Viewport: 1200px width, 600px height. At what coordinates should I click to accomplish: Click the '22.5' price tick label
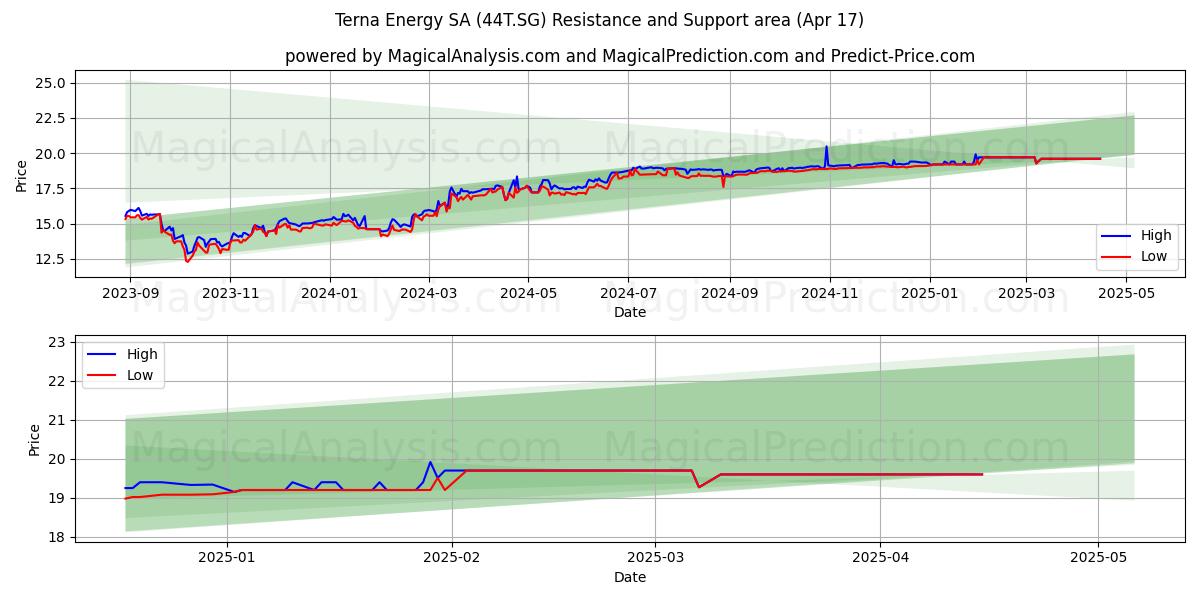[x=51, y=118]
